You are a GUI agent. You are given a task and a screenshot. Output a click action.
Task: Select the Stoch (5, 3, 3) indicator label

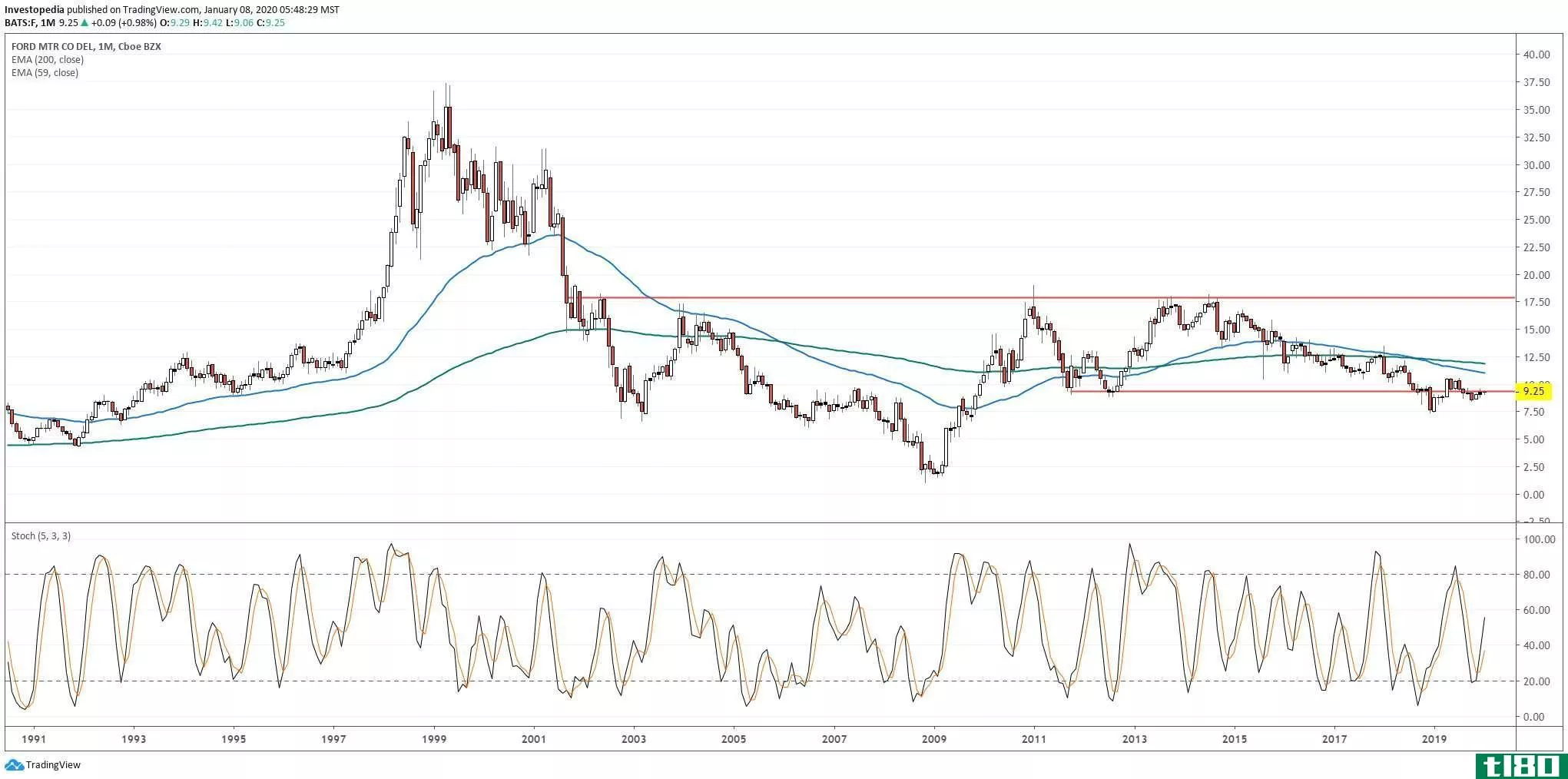41,535
